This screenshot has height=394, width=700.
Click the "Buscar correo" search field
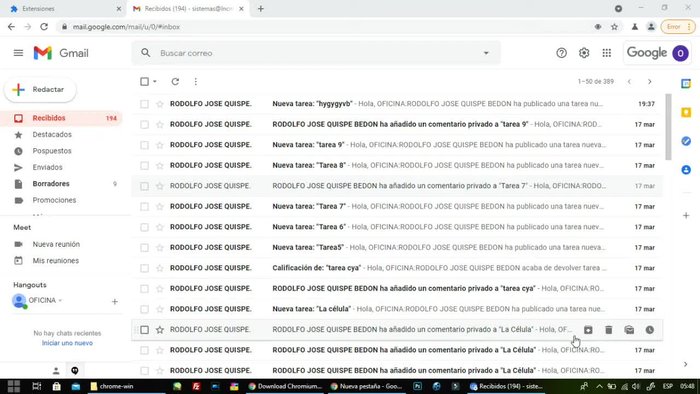tap(316, 53)
